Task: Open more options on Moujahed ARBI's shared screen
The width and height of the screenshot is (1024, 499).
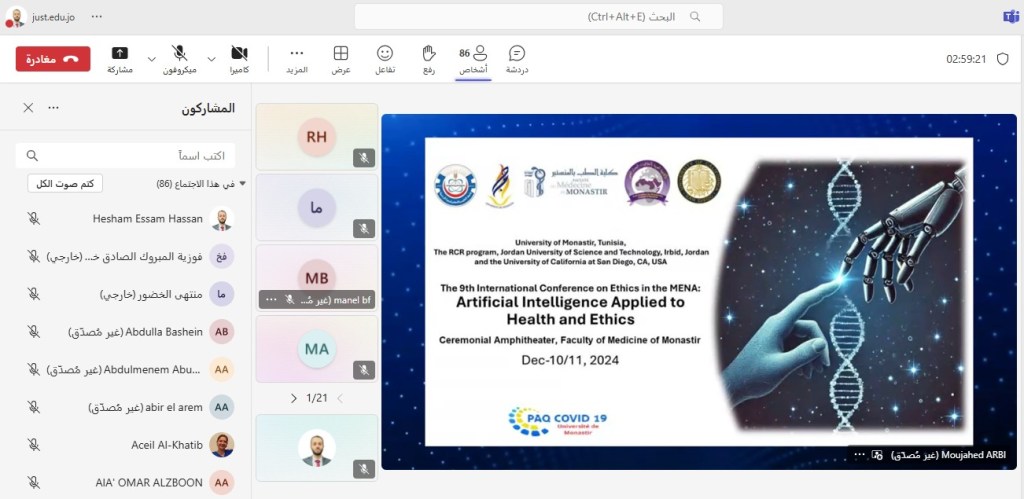Action: pos(858,455)
